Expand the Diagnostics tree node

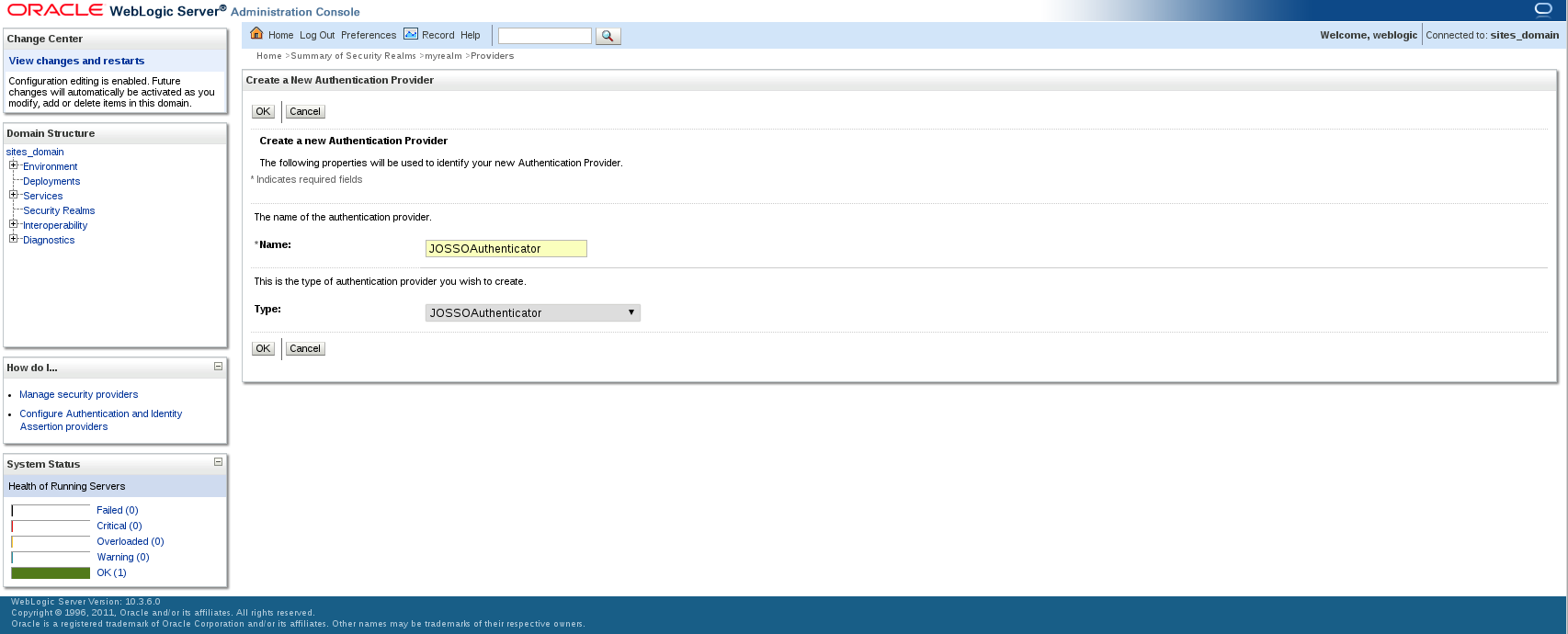pos(14,239)
